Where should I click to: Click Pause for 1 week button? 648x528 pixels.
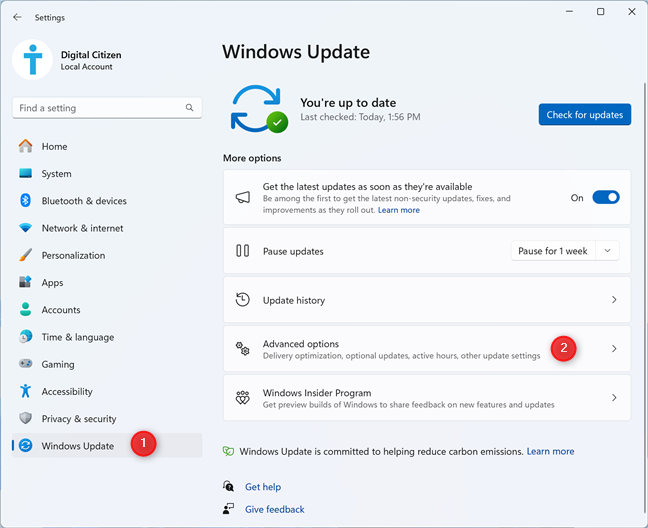[553, 251]
